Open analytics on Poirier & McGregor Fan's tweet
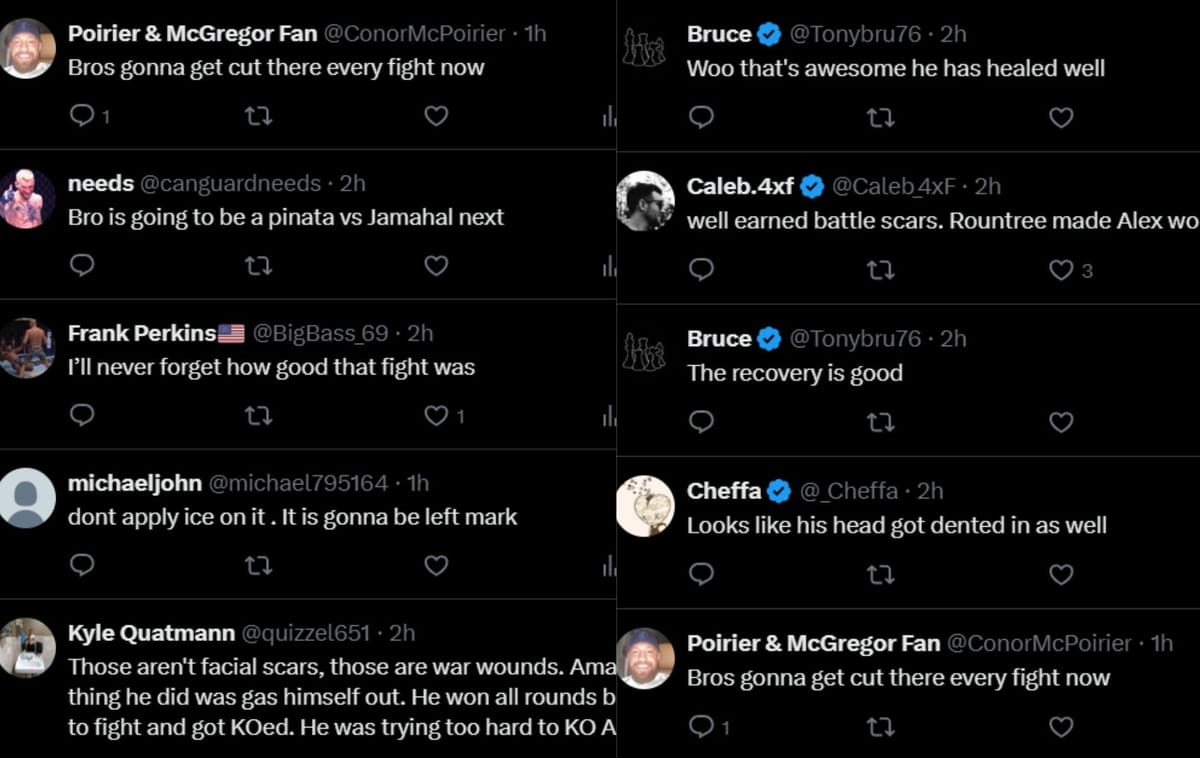Viewport: 1200px width, 758px height. tap(607, 115)
